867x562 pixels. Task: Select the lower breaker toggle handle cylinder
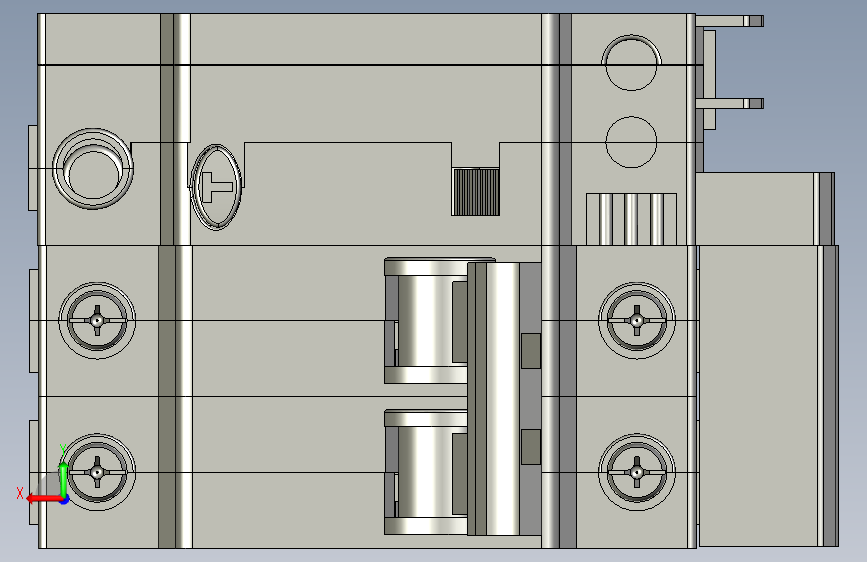point(426,472)
